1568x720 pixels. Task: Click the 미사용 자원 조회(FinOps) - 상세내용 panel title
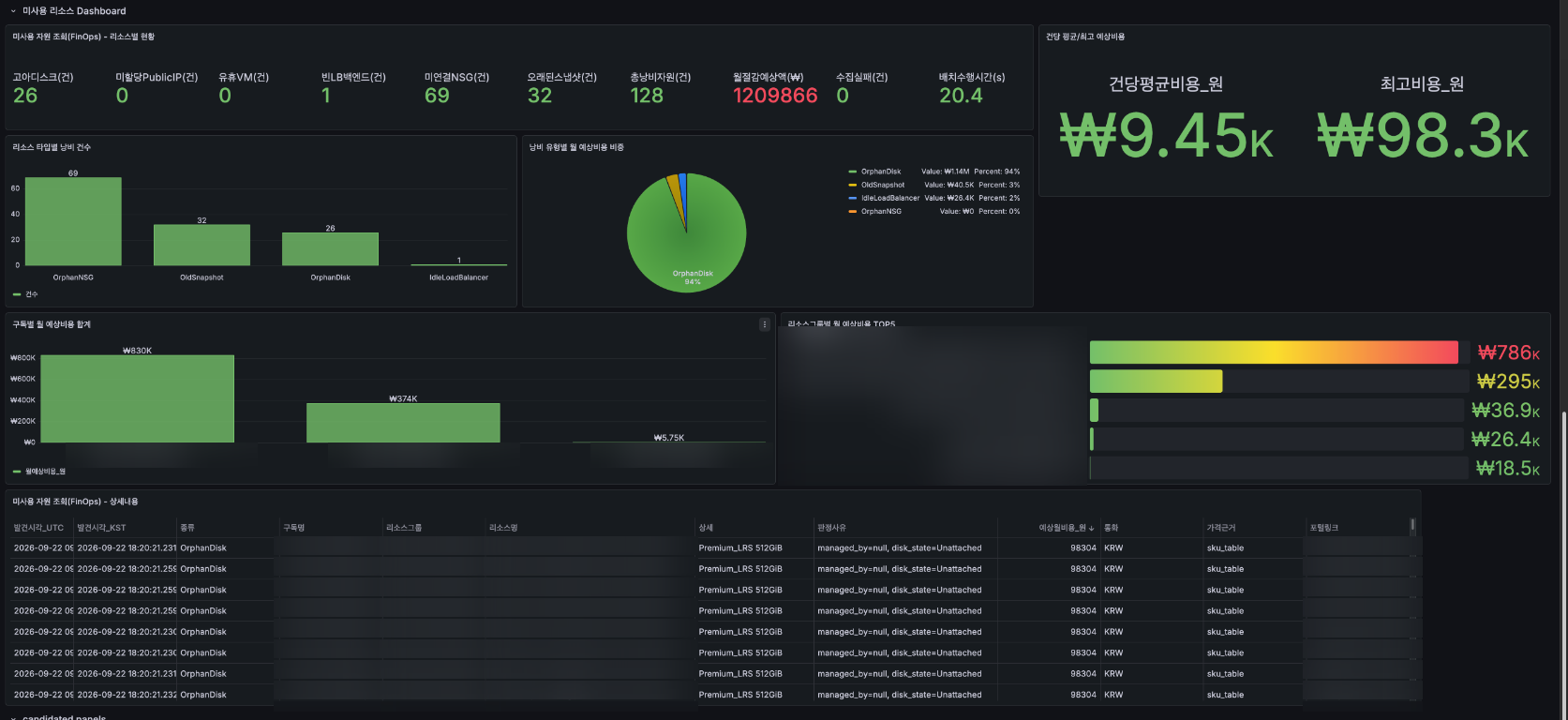coord(75,502)
